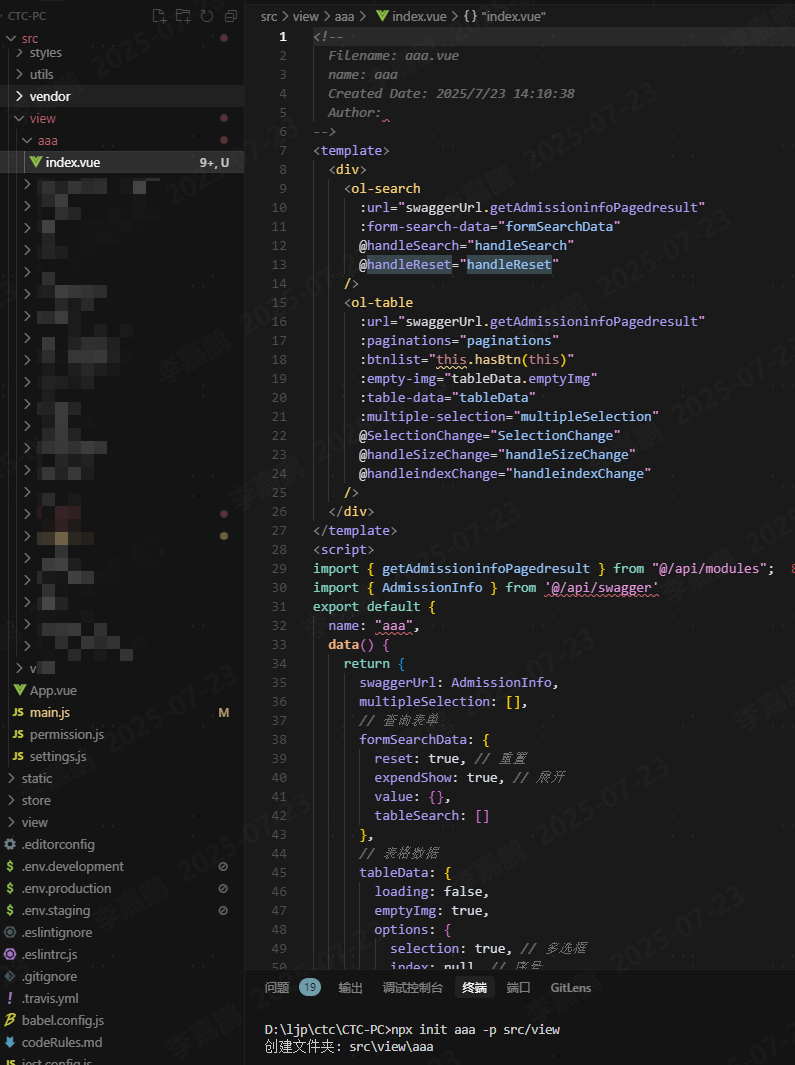Switch to the 问题 (Problems) panel tab

tap(277, 988)
